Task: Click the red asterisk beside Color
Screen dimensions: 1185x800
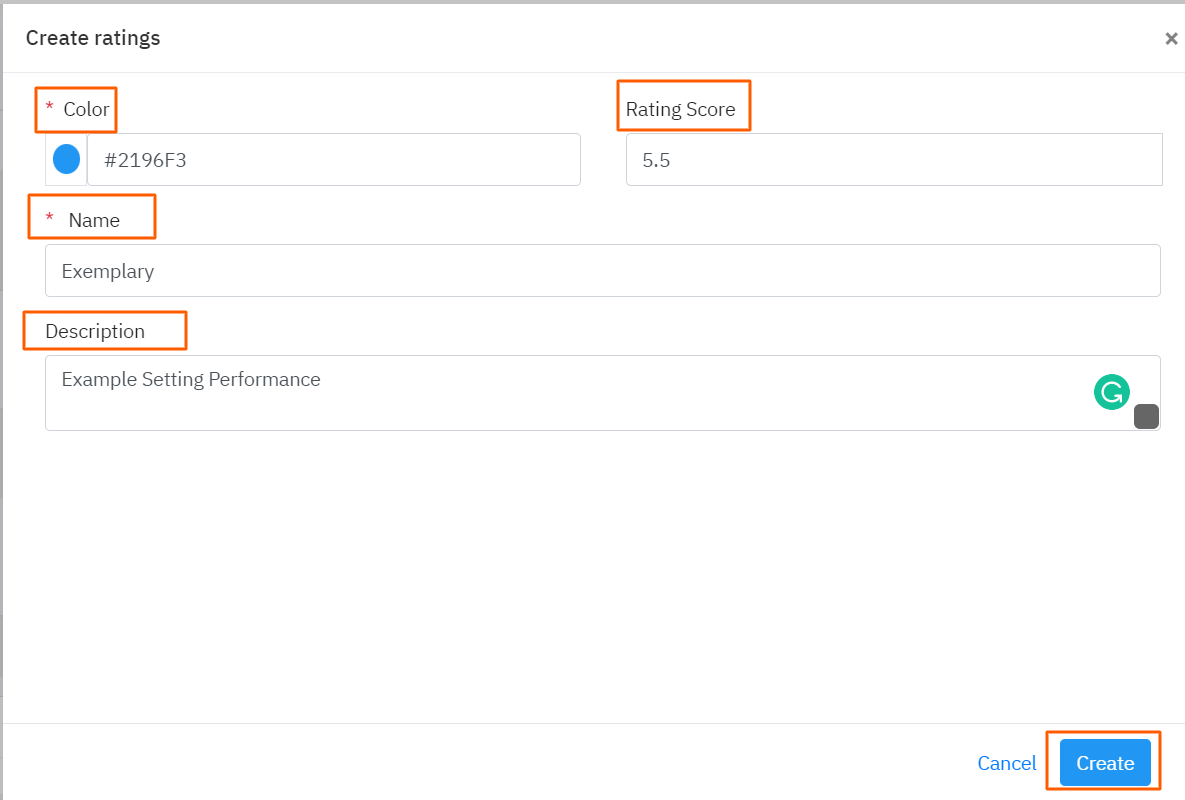Action: (x=49, y=107)
